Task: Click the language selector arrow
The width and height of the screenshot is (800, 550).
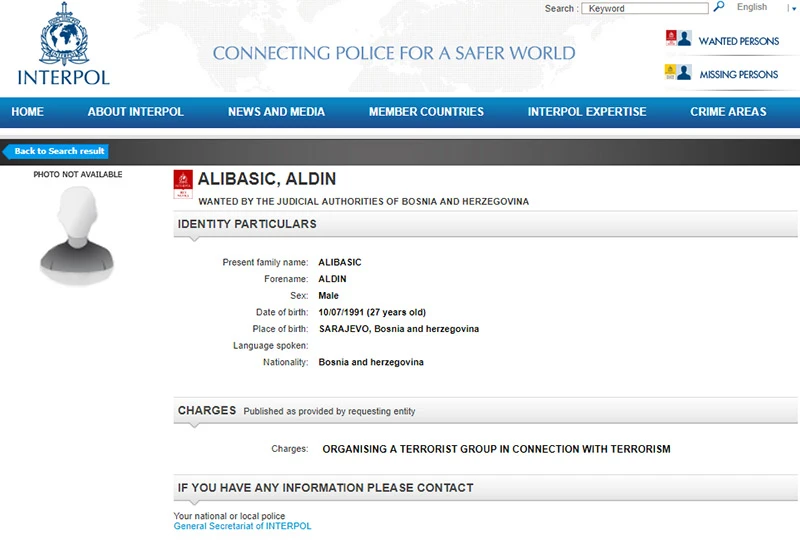Action: tap(793, 8)
